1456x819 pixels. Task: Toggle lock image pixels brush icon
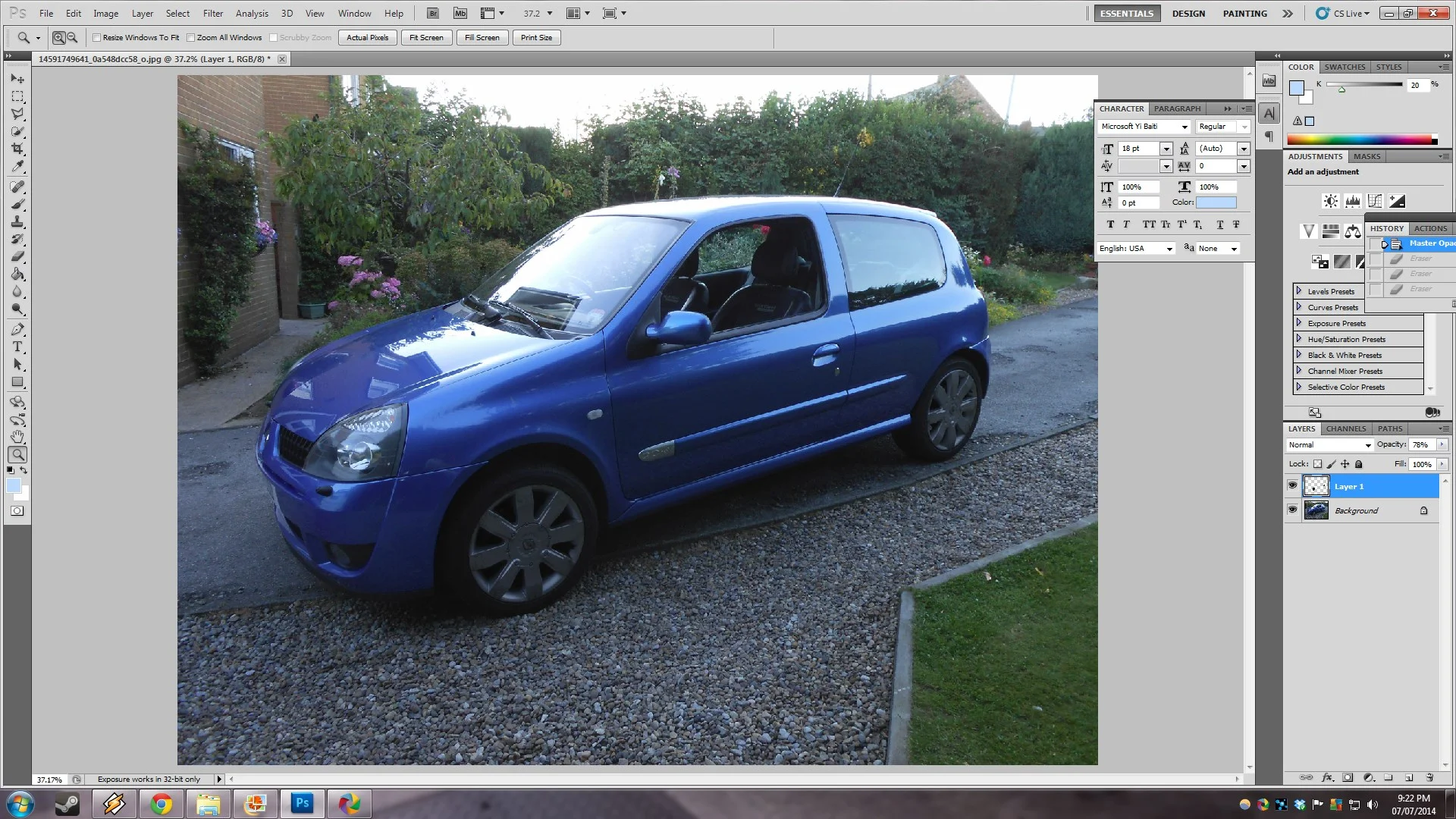pyautogui.click(x=1331, y=464)
